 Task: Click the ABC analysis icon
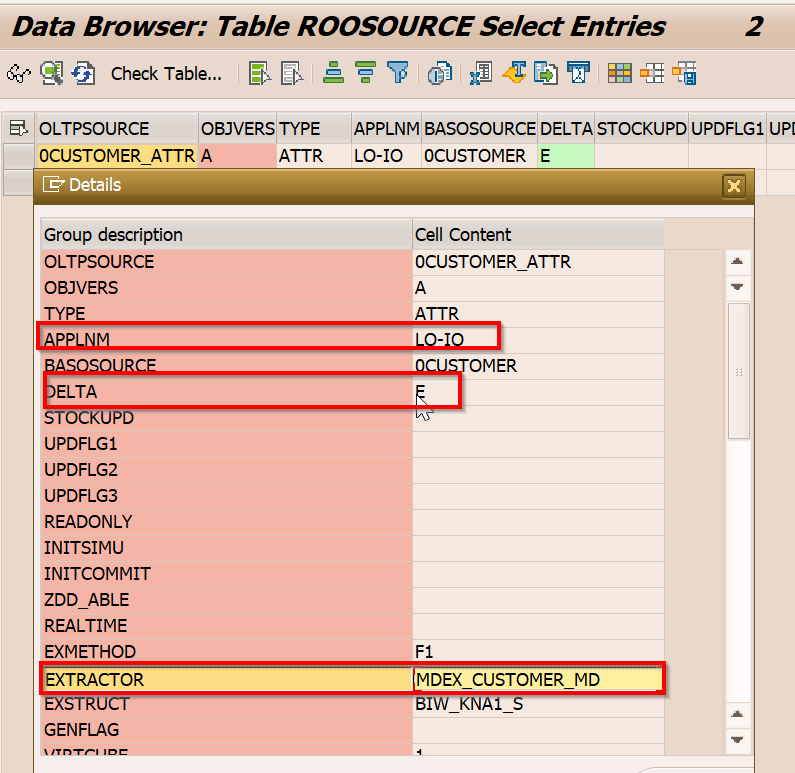tap(579, 72)
